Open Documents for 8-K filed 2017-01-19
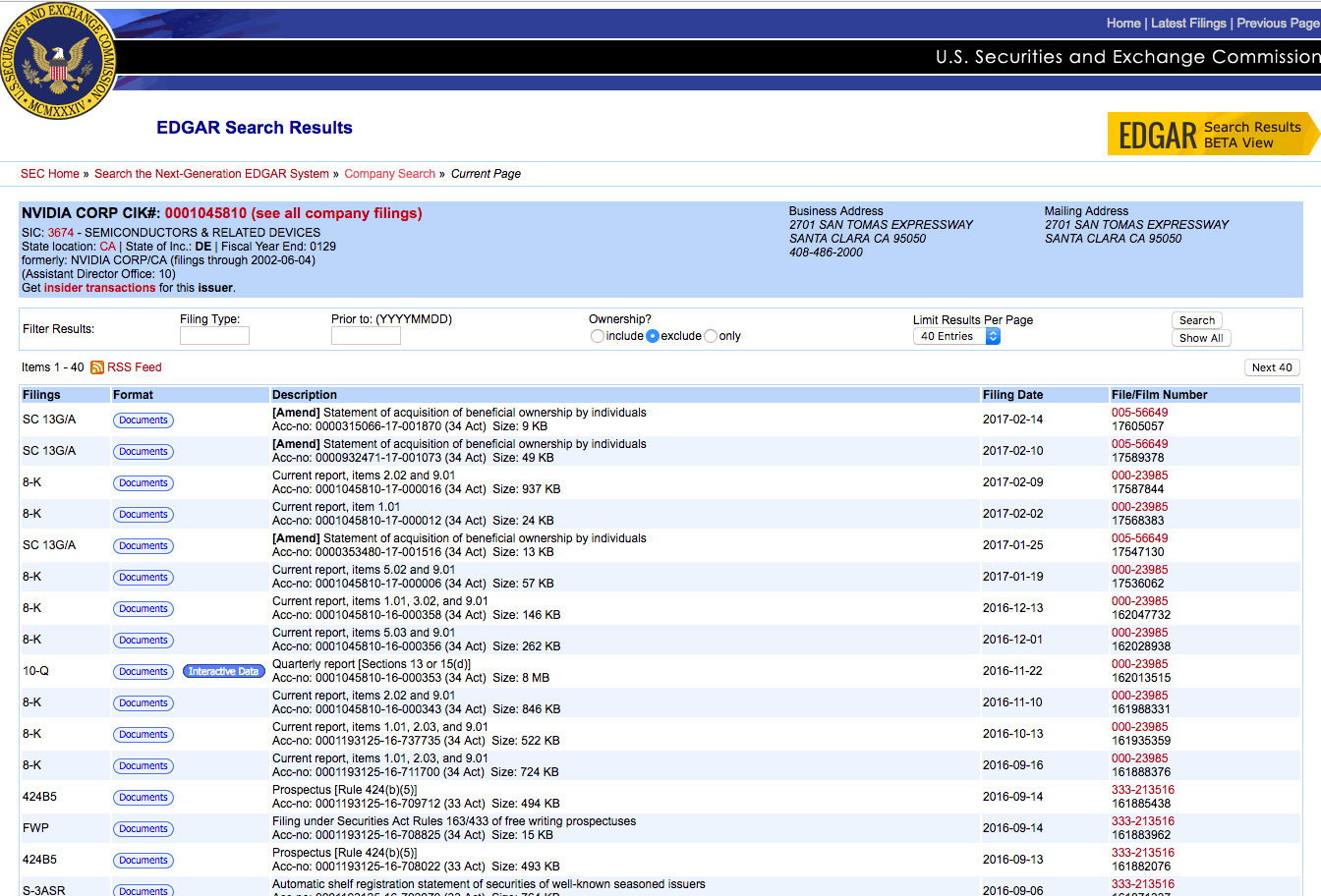The image size is (1321, 896). coord(144,578)
